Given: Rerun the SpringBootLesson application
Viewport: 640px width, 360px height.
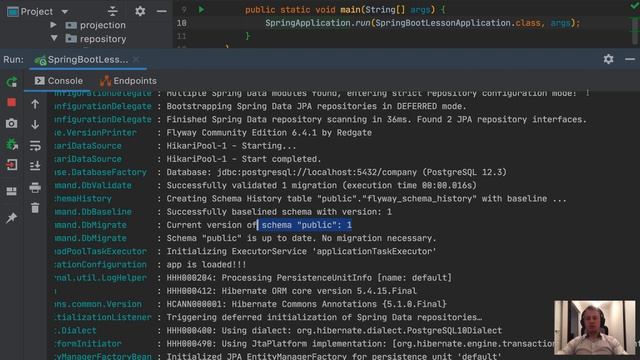Looking at the screenshot, I should [x=11, y=82].
